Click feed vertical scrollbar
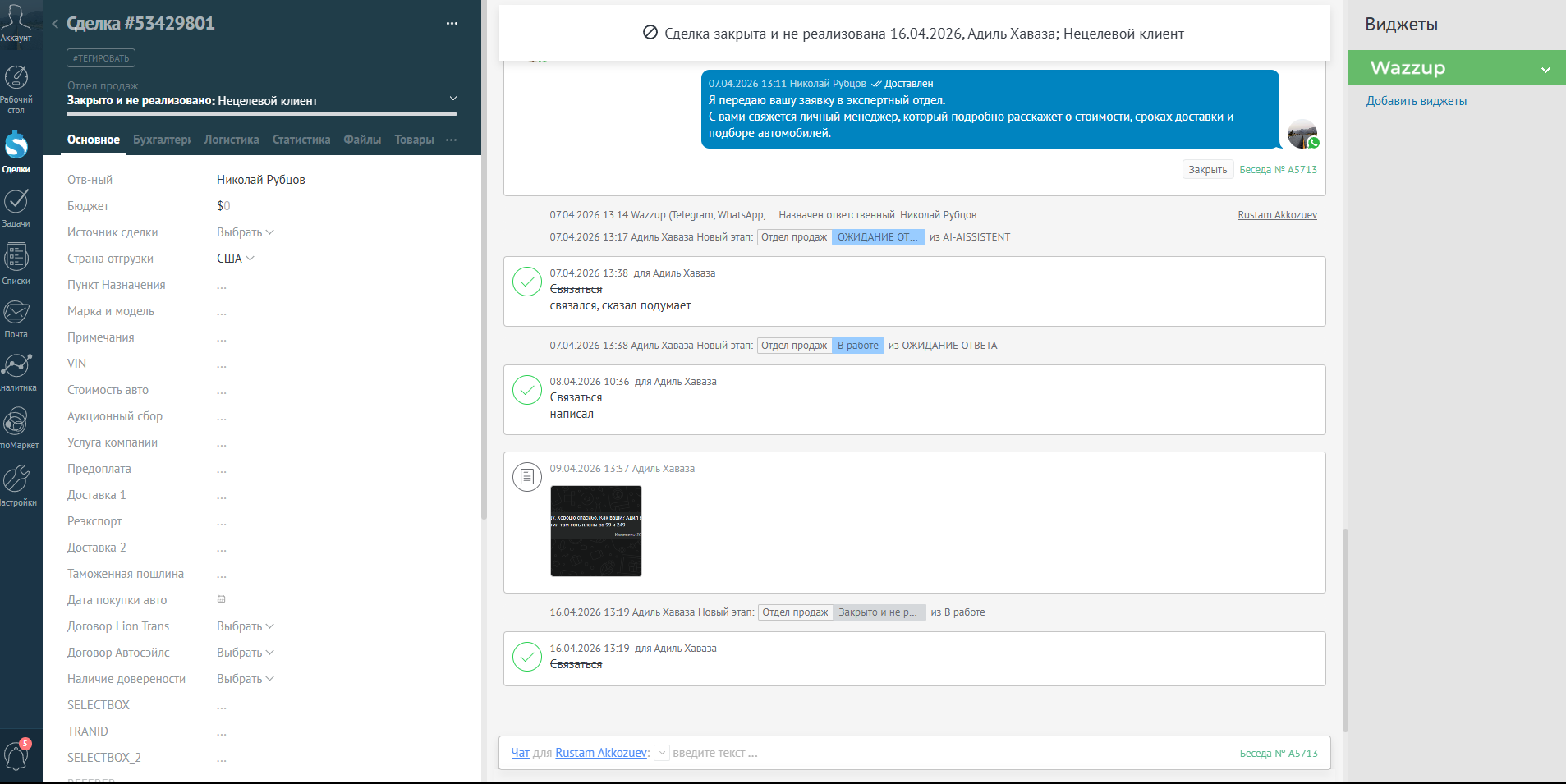Image resolution: width=1566 pixels, height=784 pixels. coord(1345,630)
